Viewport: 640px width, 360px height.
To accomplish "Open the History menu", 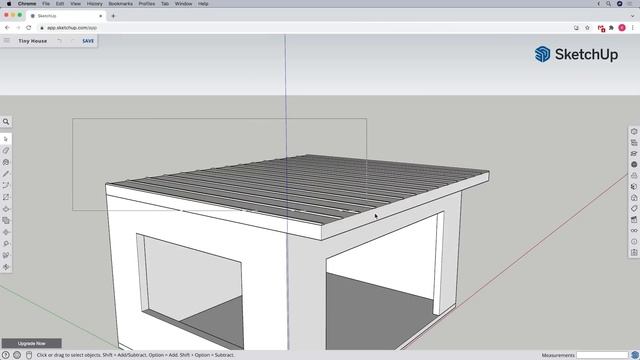I will click(94, 4).
